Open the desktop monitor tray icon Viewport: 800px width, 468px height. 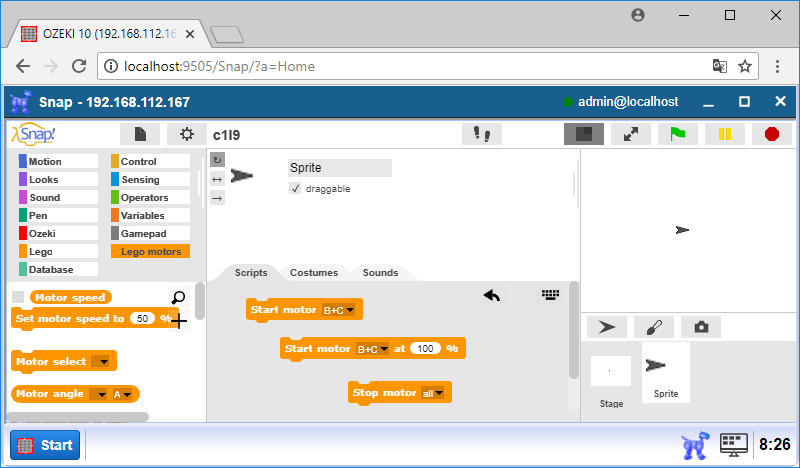734,445
